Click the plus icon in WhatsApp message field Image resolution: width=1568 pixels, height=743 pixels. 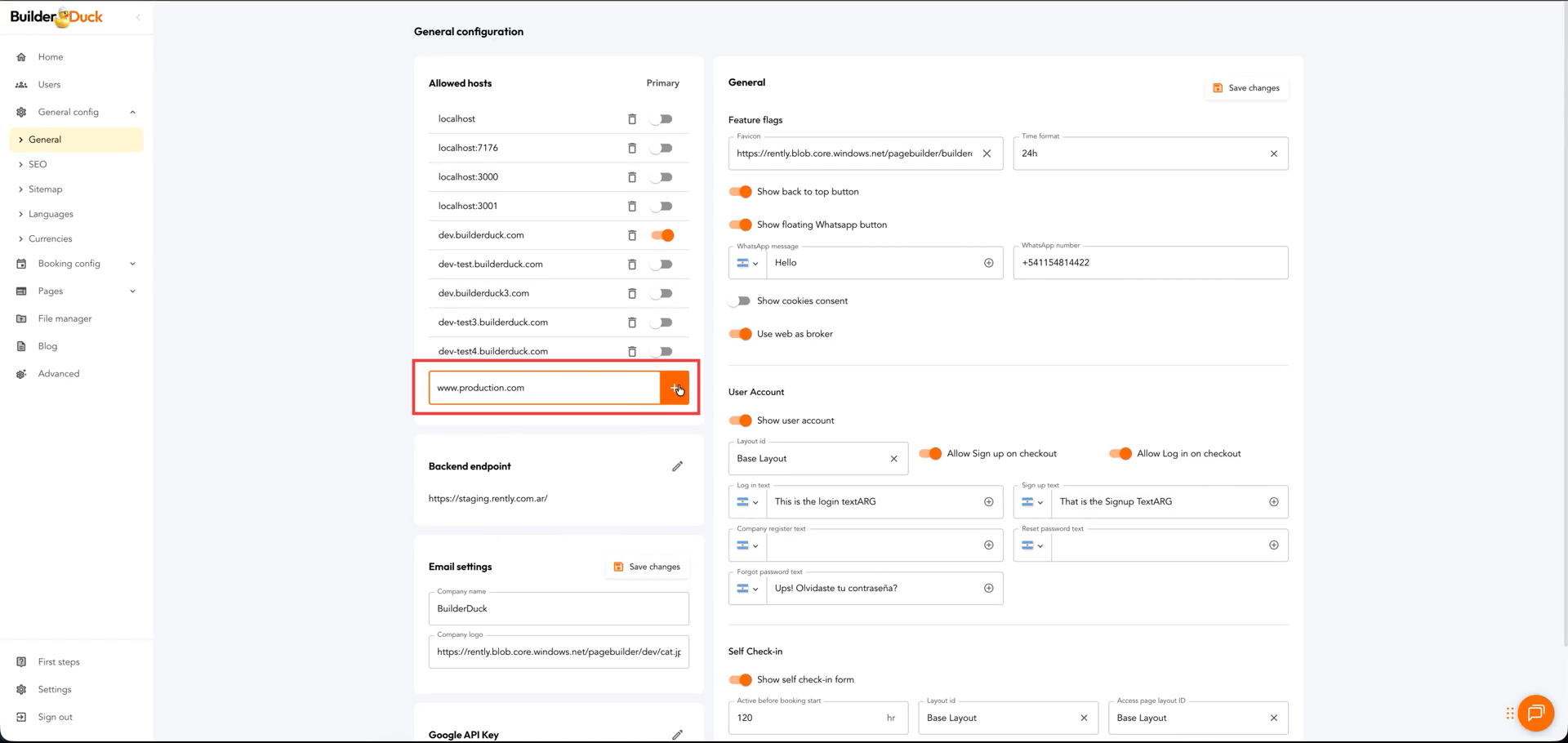coord(988,263)
